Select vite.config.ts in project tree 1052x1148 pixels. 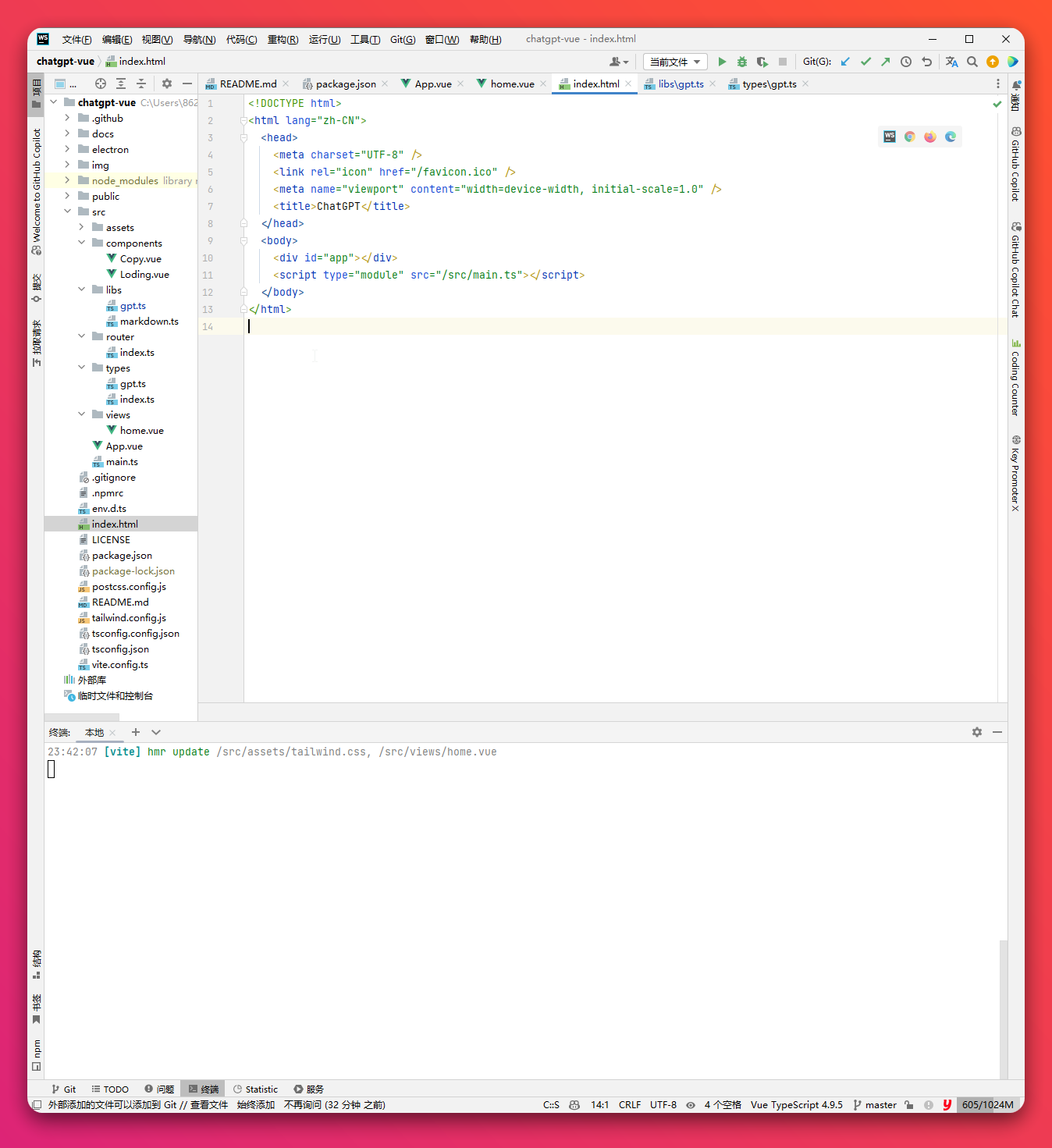tap(119, 664)
